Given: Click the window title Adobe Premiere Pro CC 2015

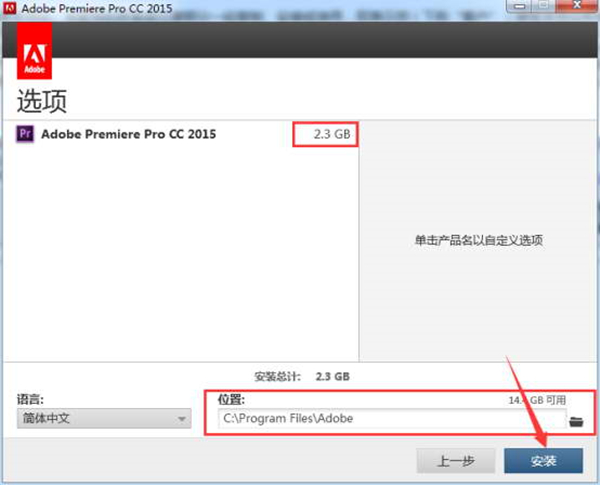Looking at the screenshot, I should pyautogui.click(x=97, y=8).
